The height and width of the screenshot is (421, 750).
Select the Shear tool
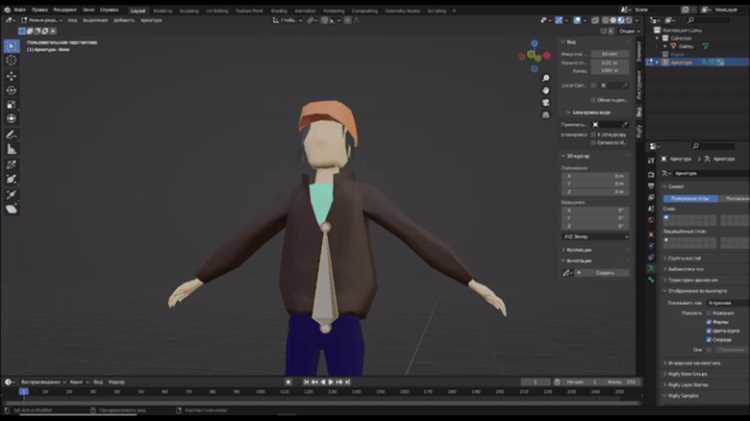tap(11, 209)
